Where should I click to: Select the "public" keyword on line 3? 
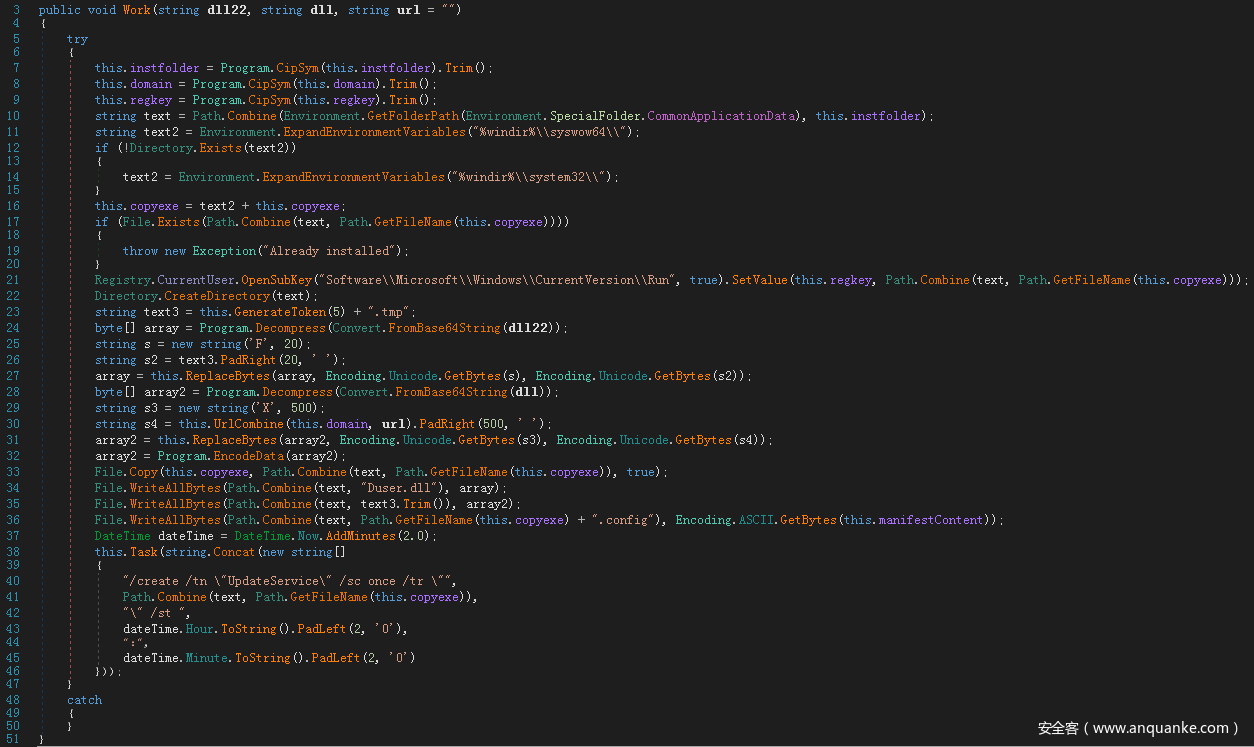(x=60, y=10)
